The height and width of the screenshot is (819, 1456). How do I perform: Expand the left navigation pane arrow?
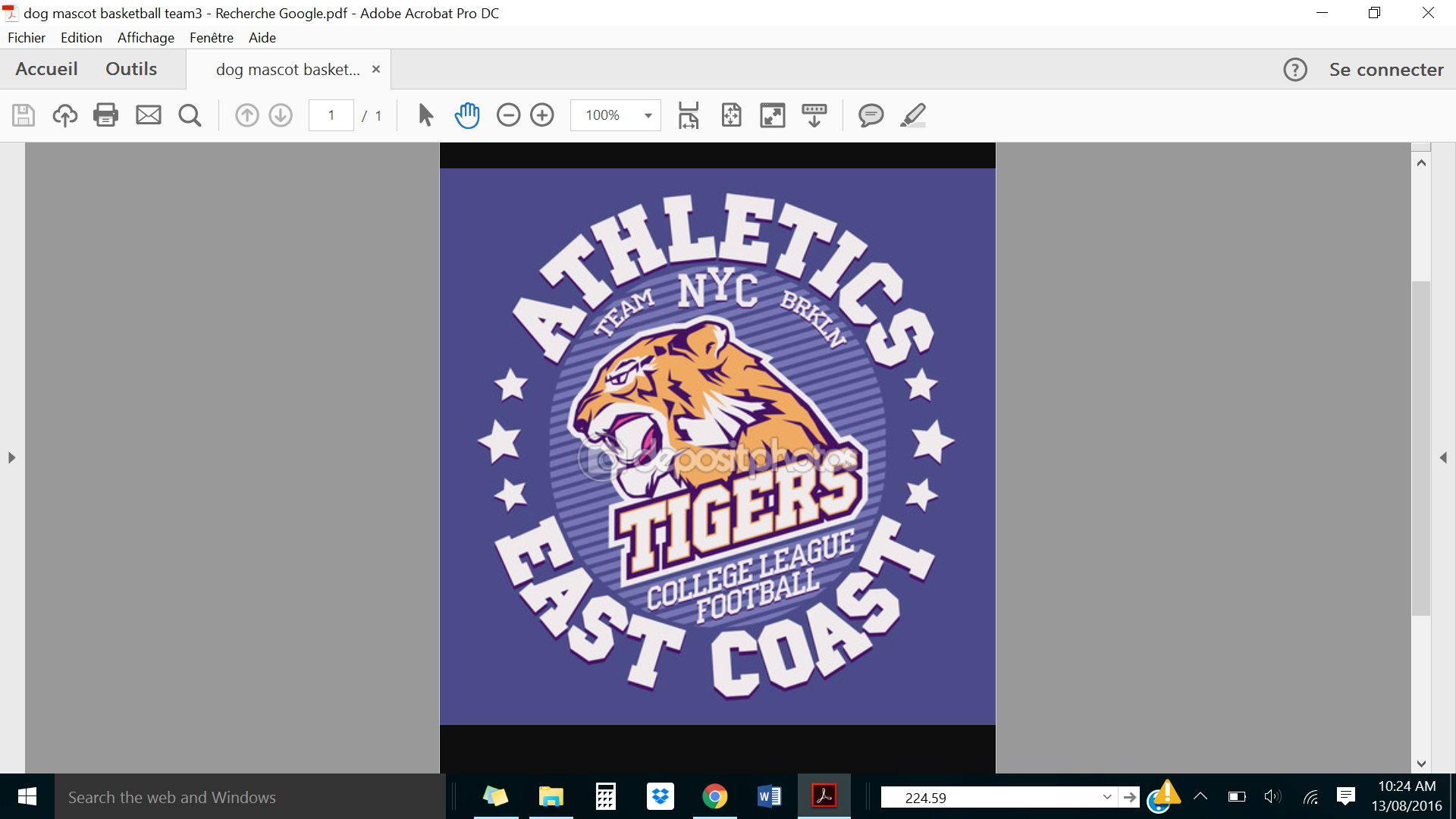point(11,458)
